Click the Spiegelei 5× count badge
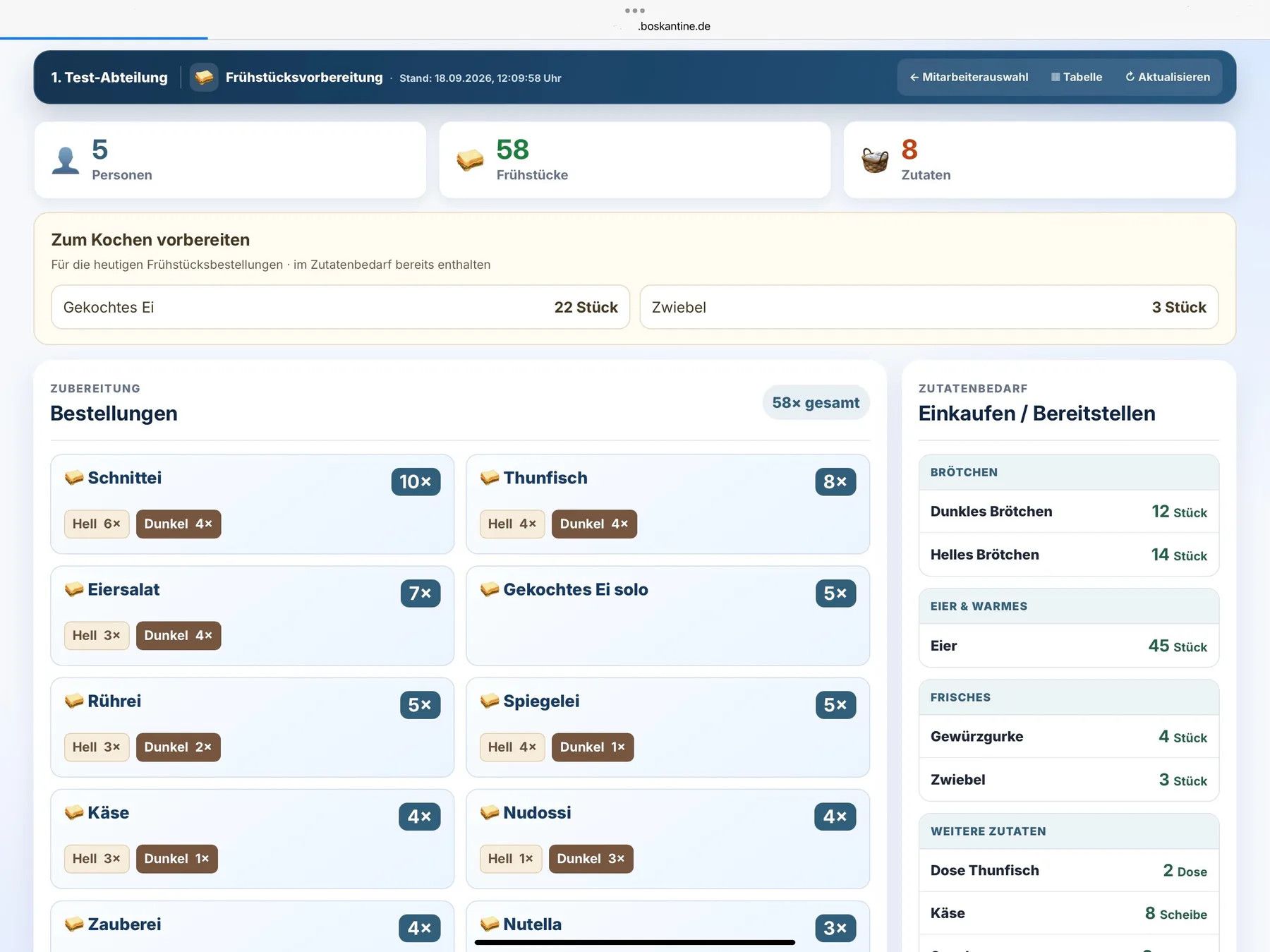The image size is (1270, 952). [x=835, y=705]
